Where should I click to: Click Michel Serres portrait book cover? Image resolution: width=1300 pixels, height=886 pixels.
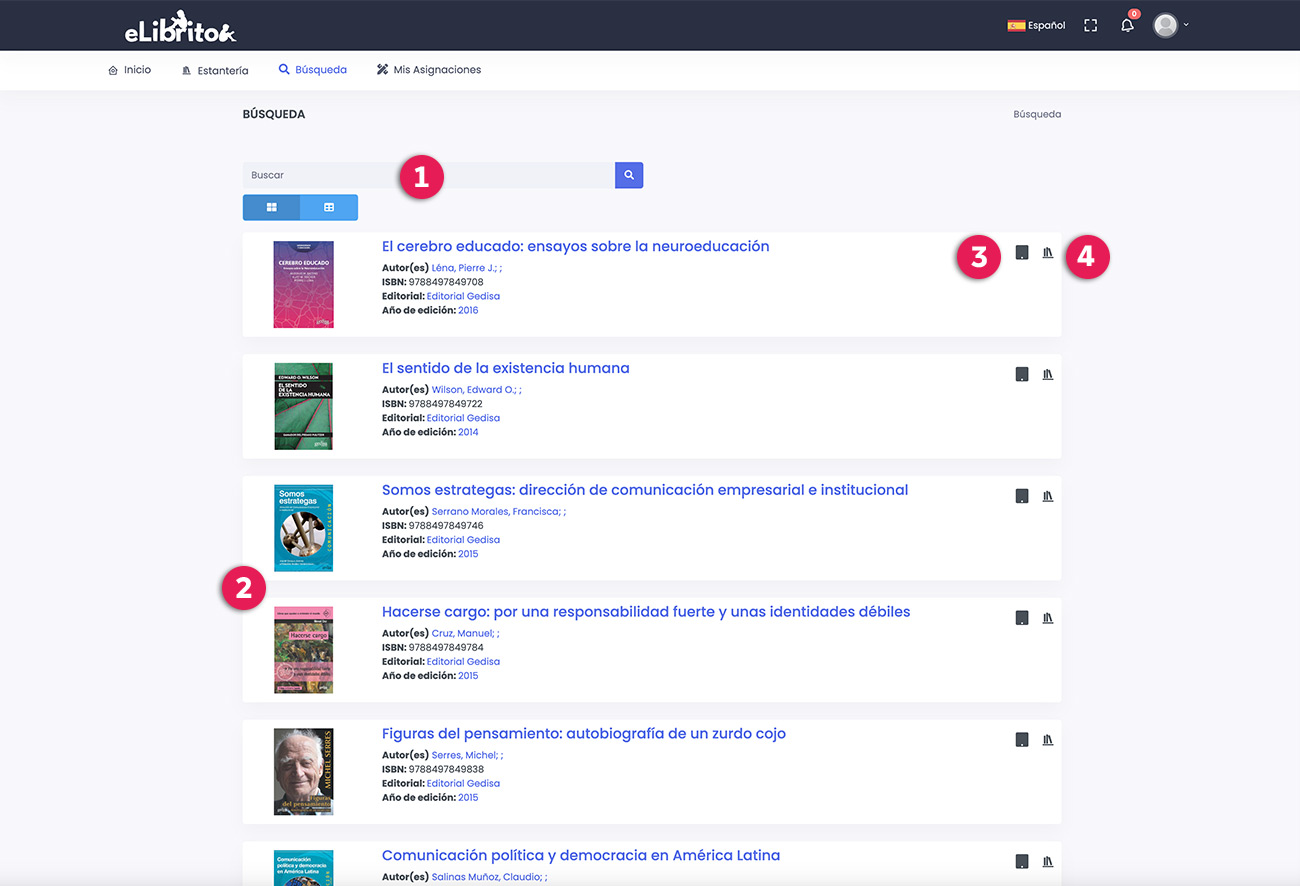coord(303,772)
